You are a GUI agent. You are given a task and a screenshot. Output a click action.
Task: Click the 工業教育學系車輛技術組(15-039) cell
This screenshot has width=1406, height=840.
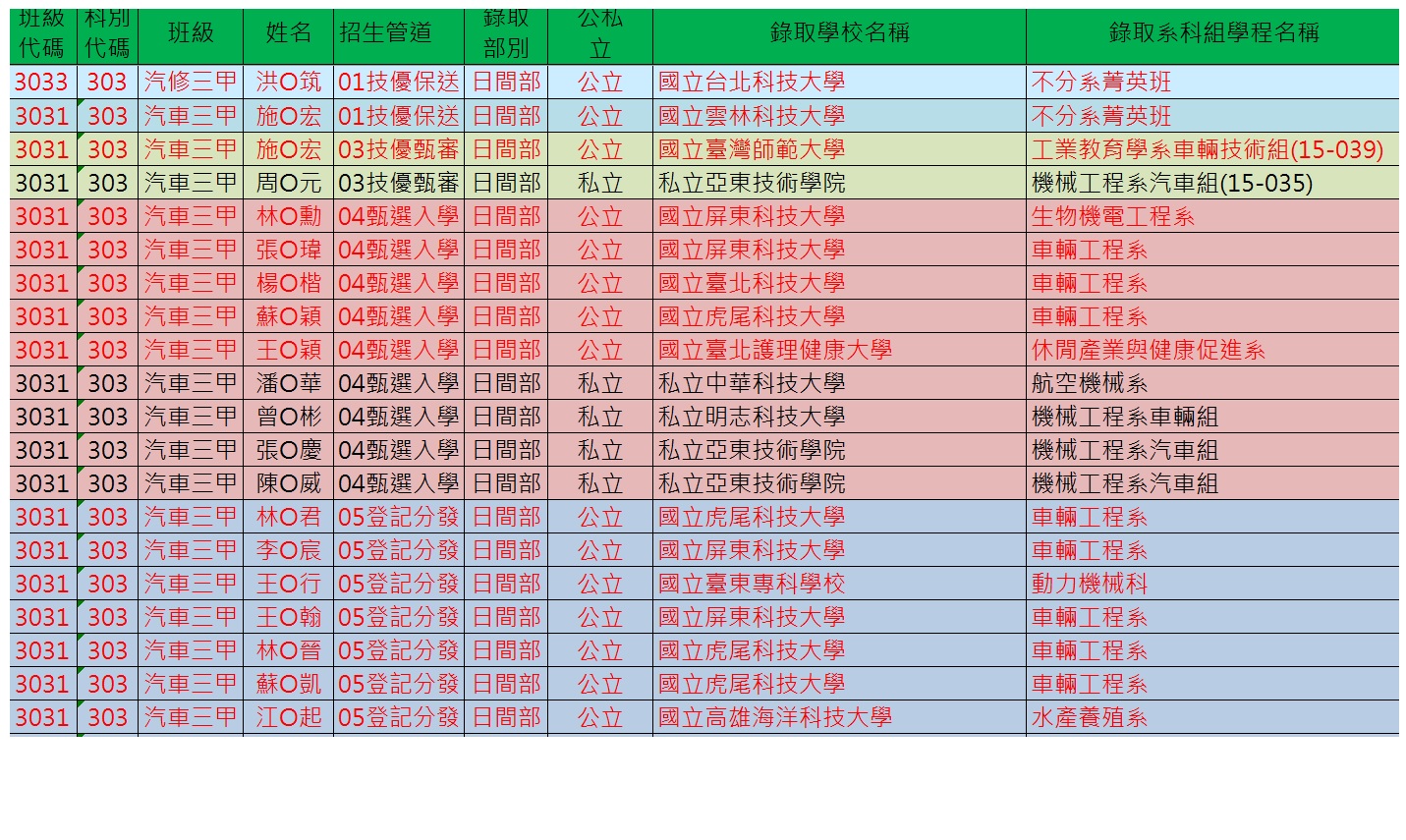point(1208,149)
